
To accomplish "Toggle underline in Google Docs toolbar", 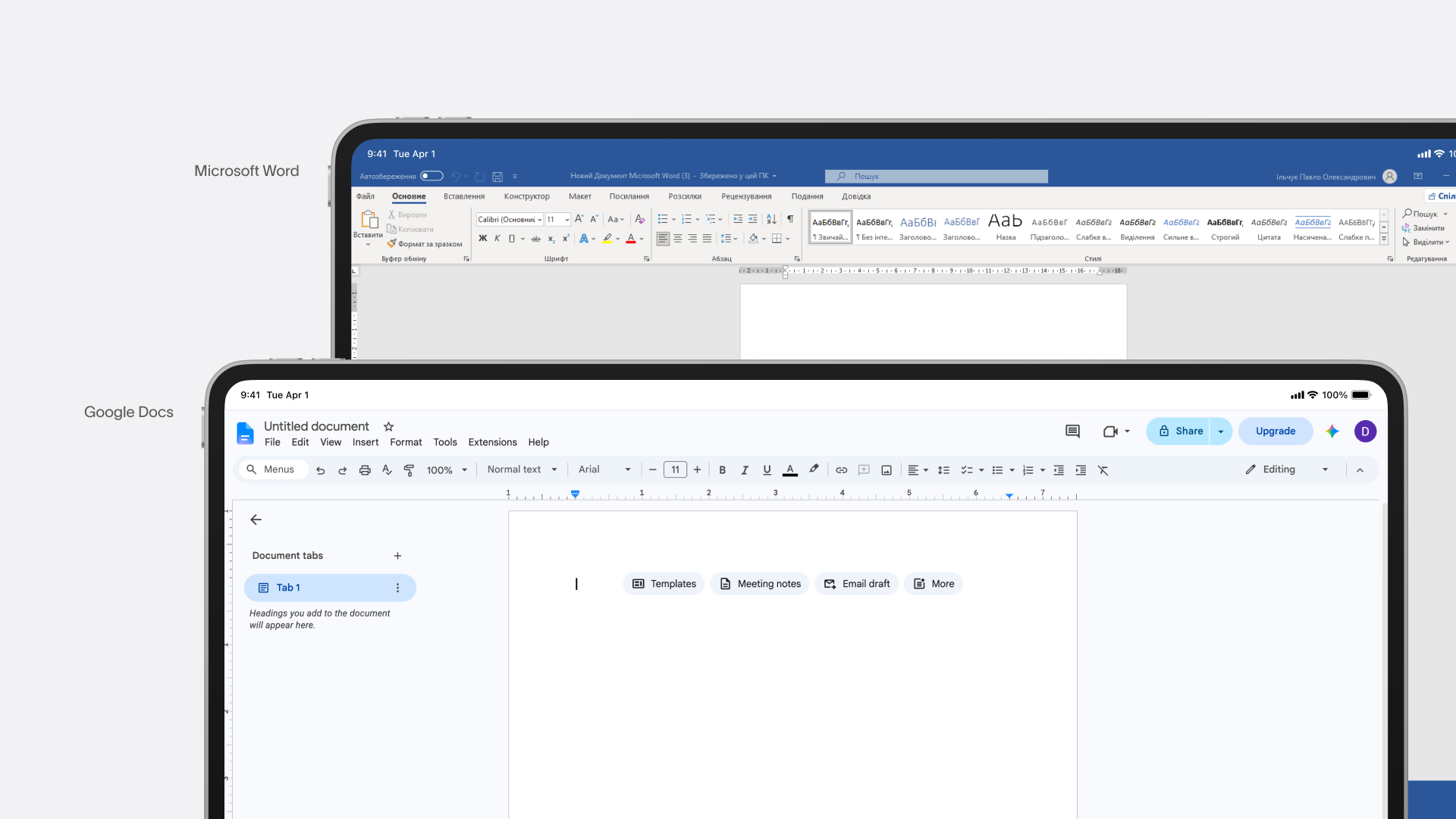I will [767, 470].
